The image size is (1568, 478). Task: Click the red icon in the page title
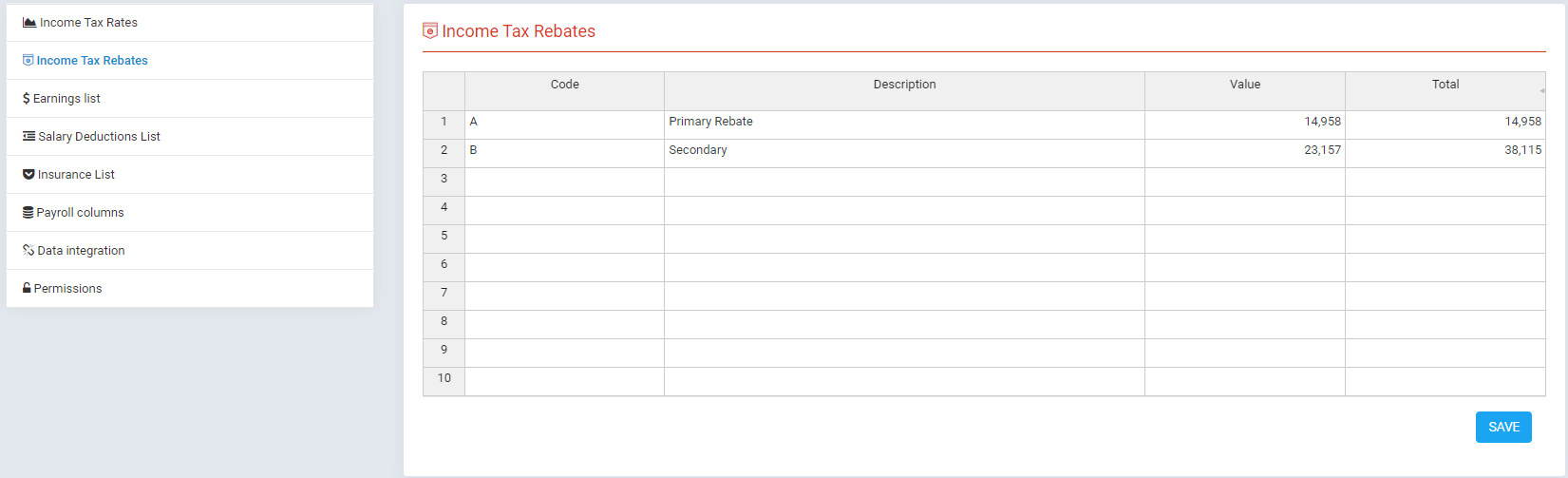point(430,31)
